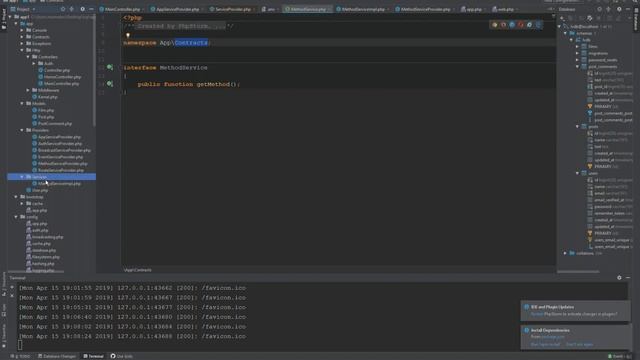
Task: Click collapse-all icon in Project panel header
Action: [x=71, y=9]
